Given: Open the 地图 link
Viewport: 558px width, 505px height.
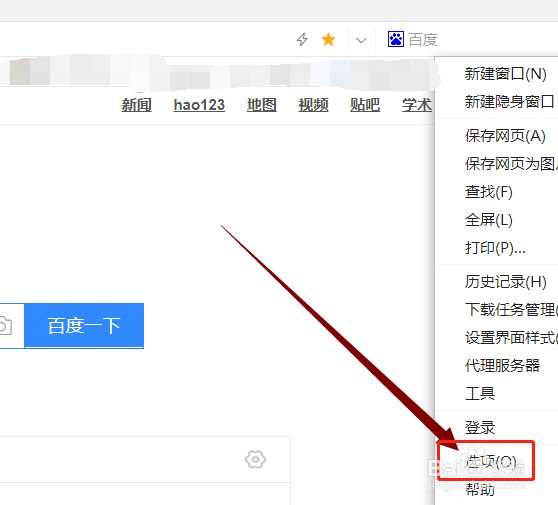Looking at the screenshot, I should pyautogui.click(x=262, y=105).
